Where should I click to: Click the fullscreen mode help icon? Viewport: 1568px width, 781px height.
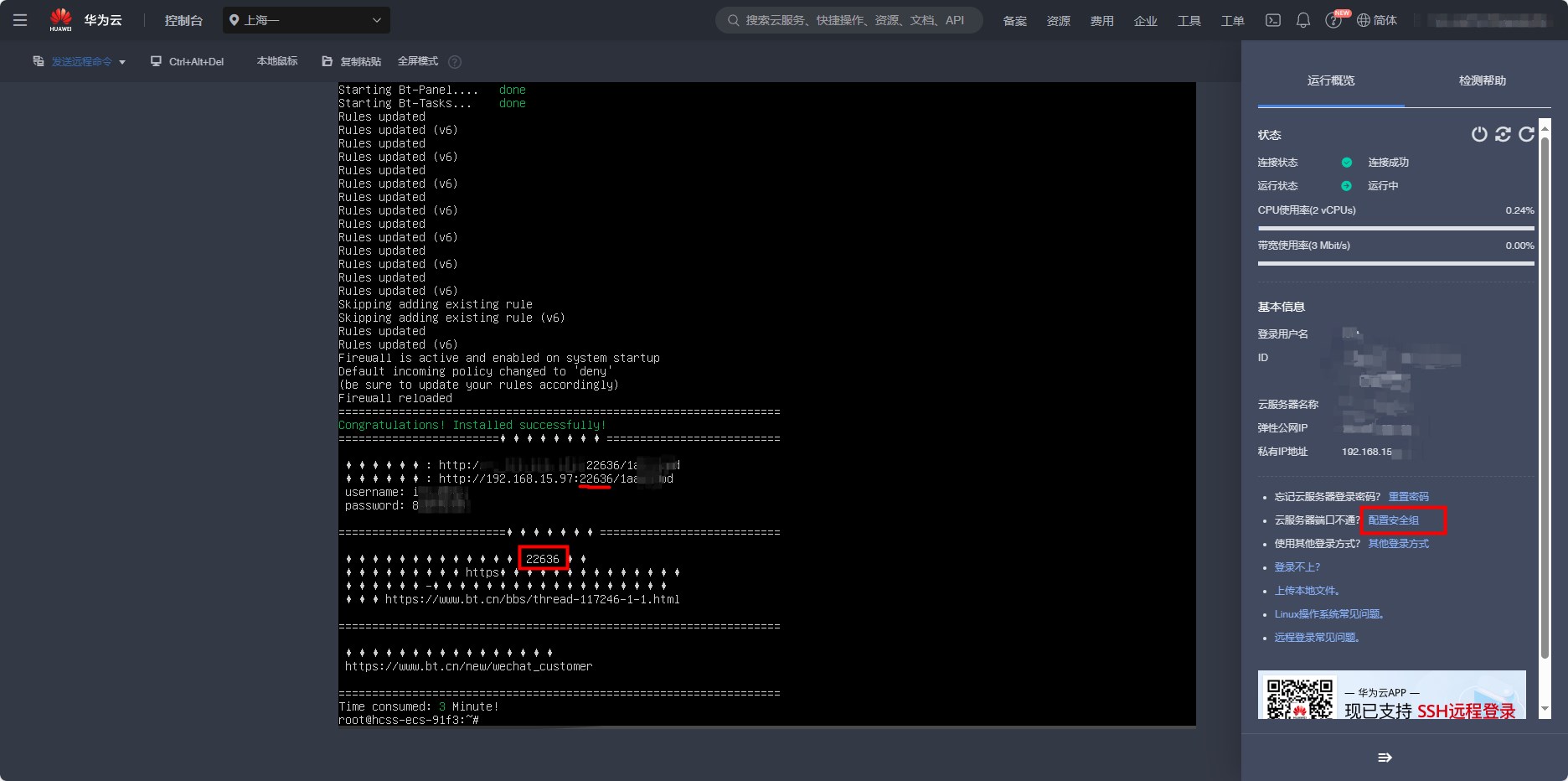click(x=455, y=62)
